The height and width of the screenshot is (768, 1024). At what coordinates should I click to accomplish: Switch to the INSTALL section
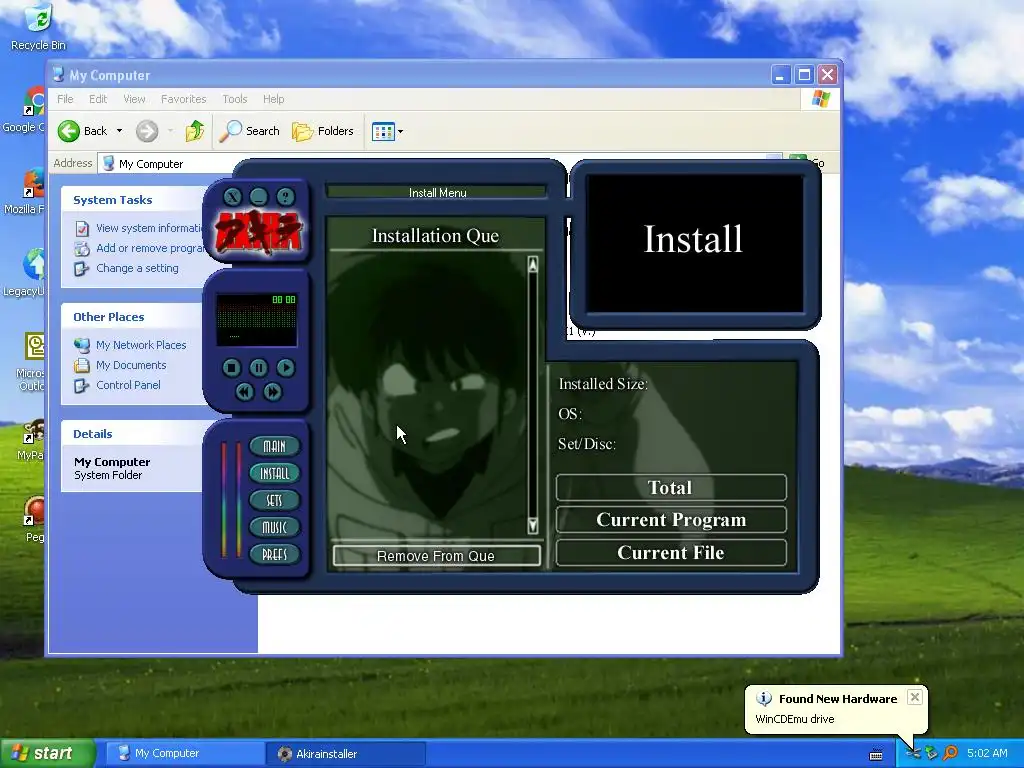point(274,473)
